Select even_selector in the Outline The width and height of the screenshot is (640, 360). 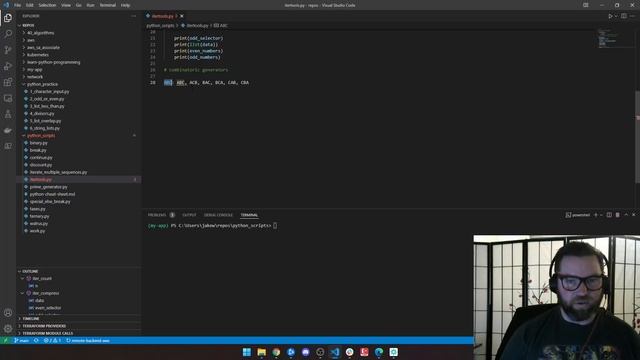pos(48,308)
